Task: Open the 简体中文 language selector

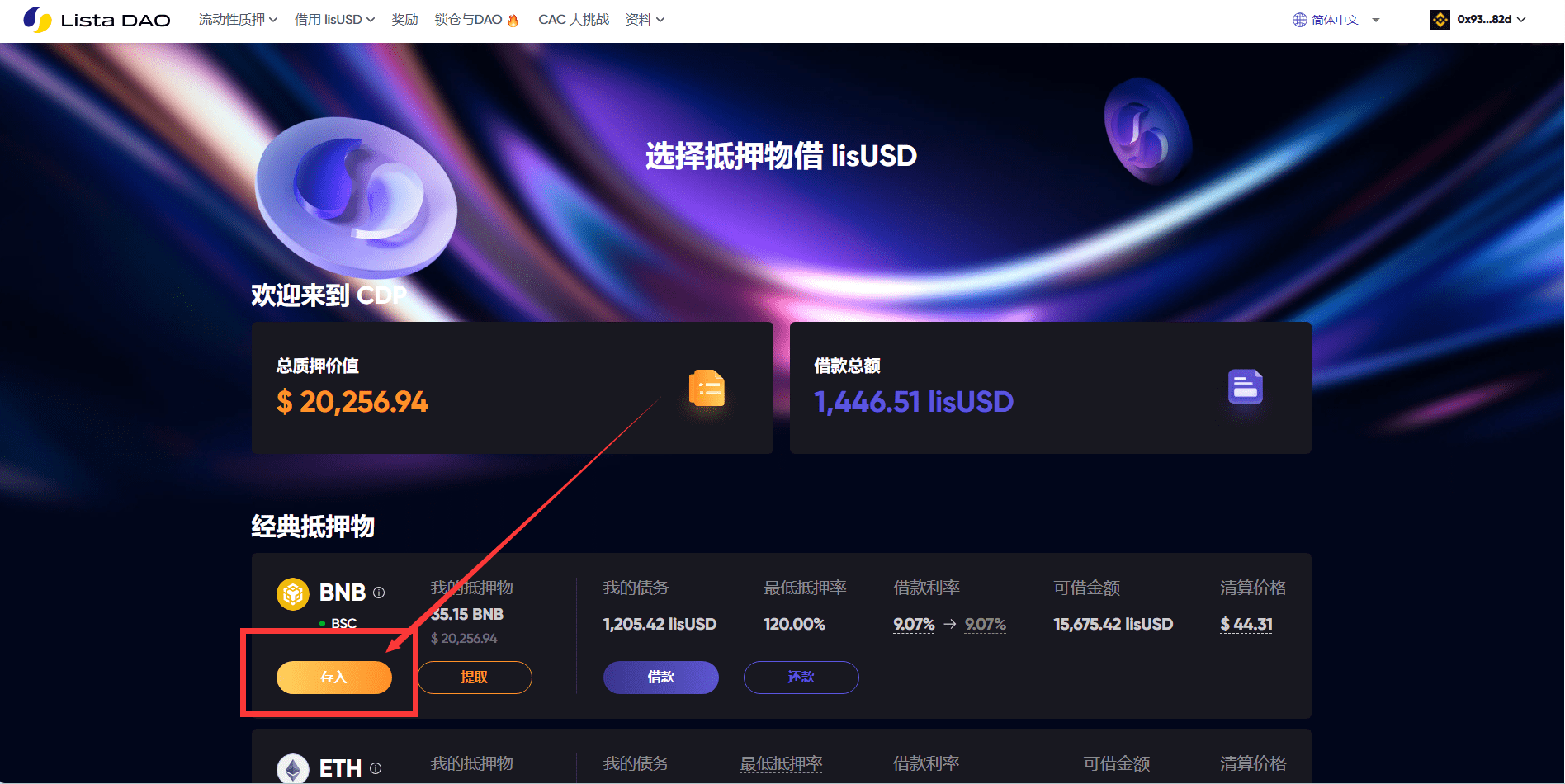Action: pos(1336,20)
